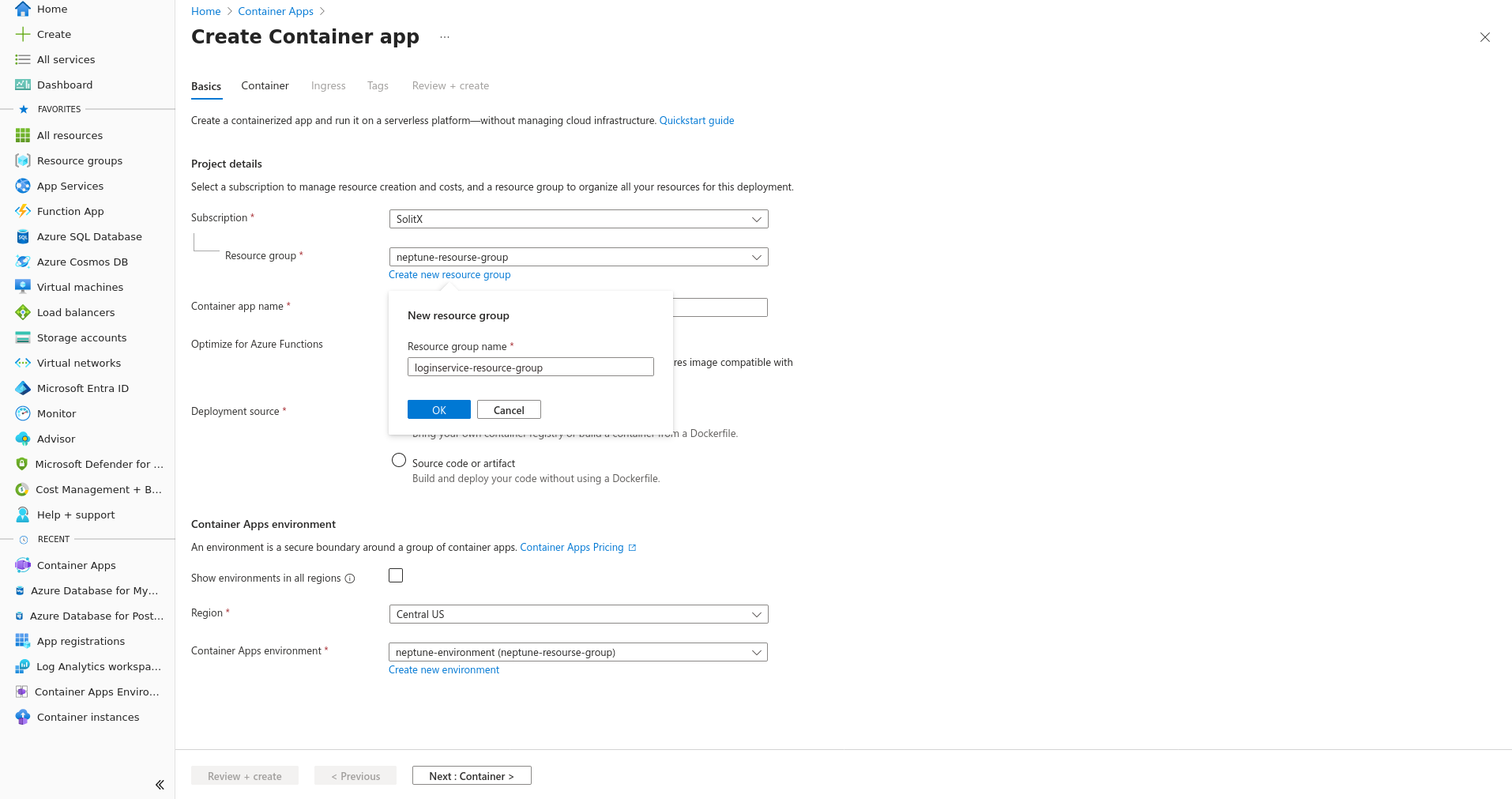The image size is (1512, 799).
Task: Open Log Analytics workspaces icon
Action: pyautogui.click(x=22, y=666)
